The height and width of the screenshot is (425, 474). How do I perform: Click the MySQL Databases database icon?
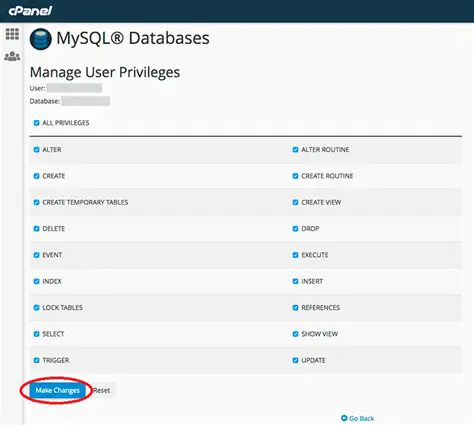pyautogui.click(x=41, y=39)
